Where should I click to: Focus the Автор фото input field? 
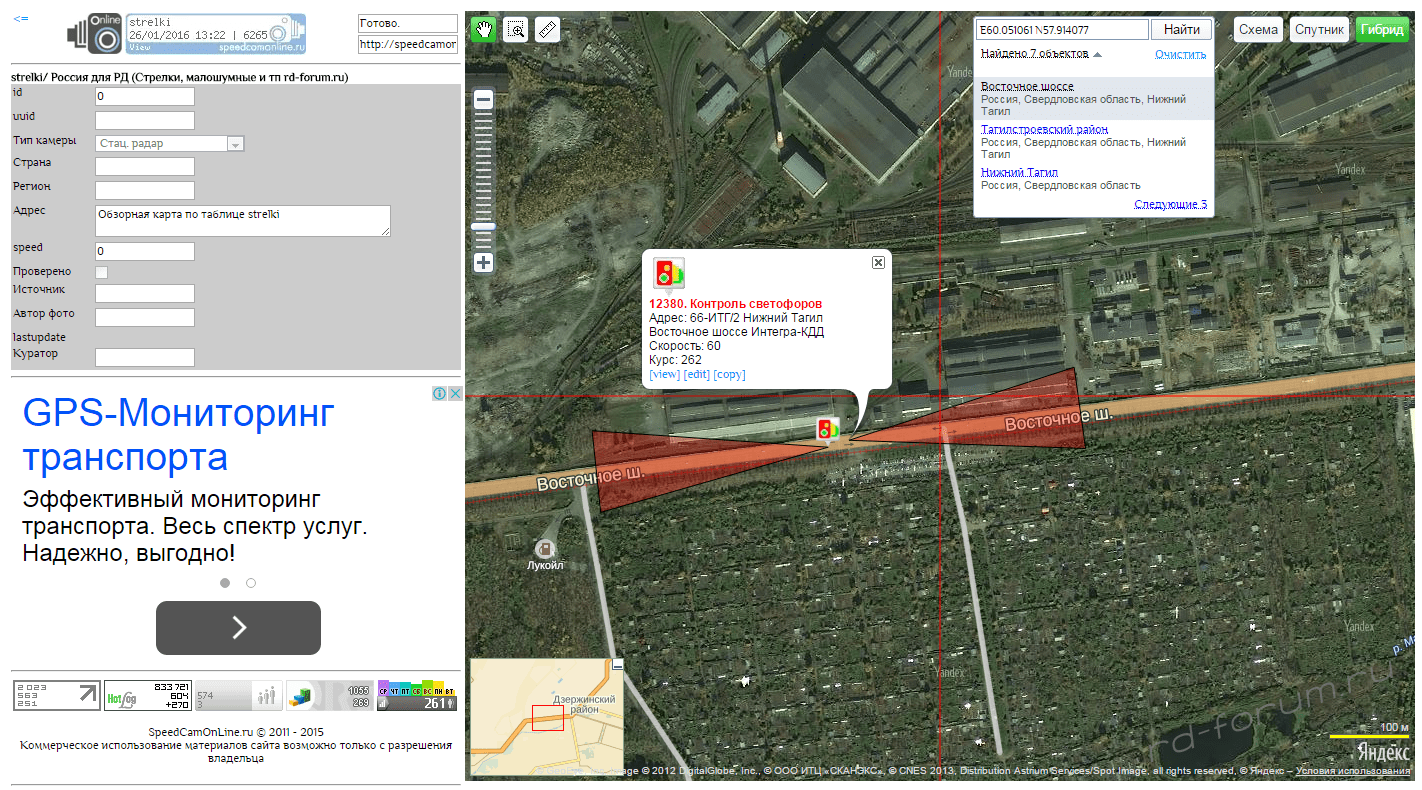pyautogui.click(x=145, y=317)
